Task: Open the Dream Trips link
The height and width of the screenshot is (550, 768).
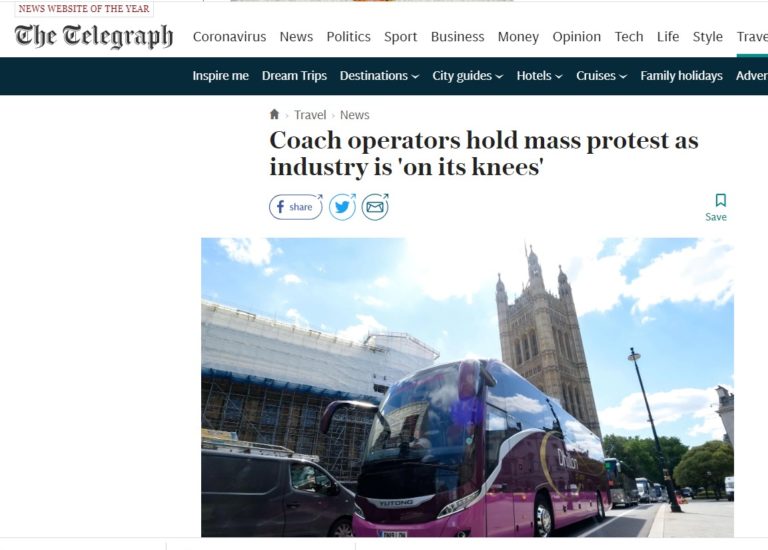Action: point(294,76)
